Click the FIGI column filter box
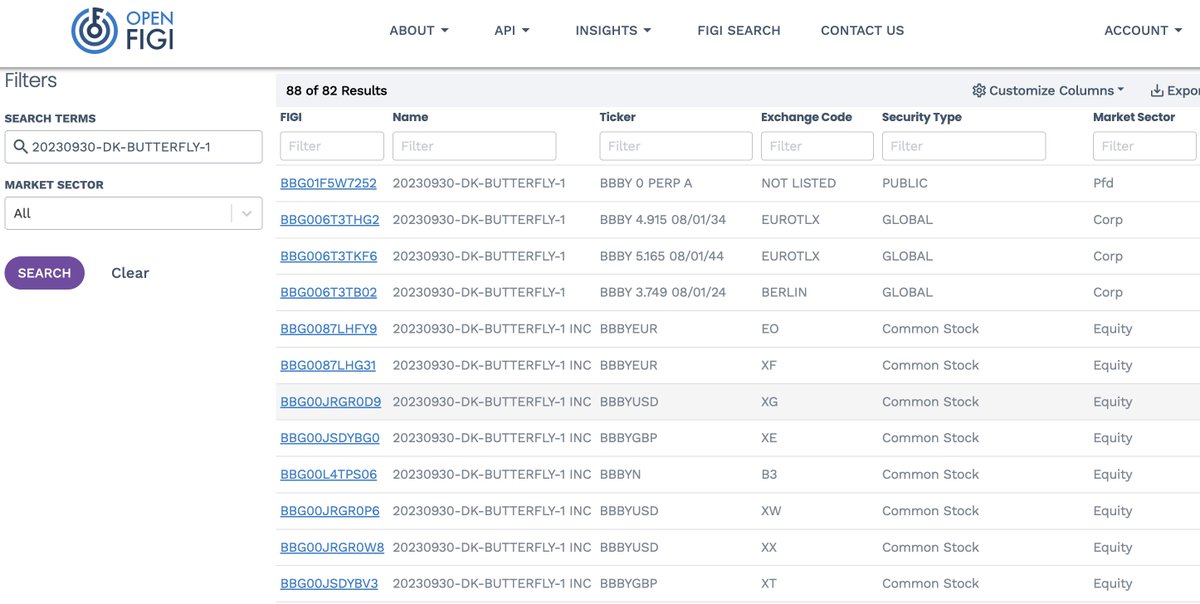 pyautogui.click(x=332, y=146)
